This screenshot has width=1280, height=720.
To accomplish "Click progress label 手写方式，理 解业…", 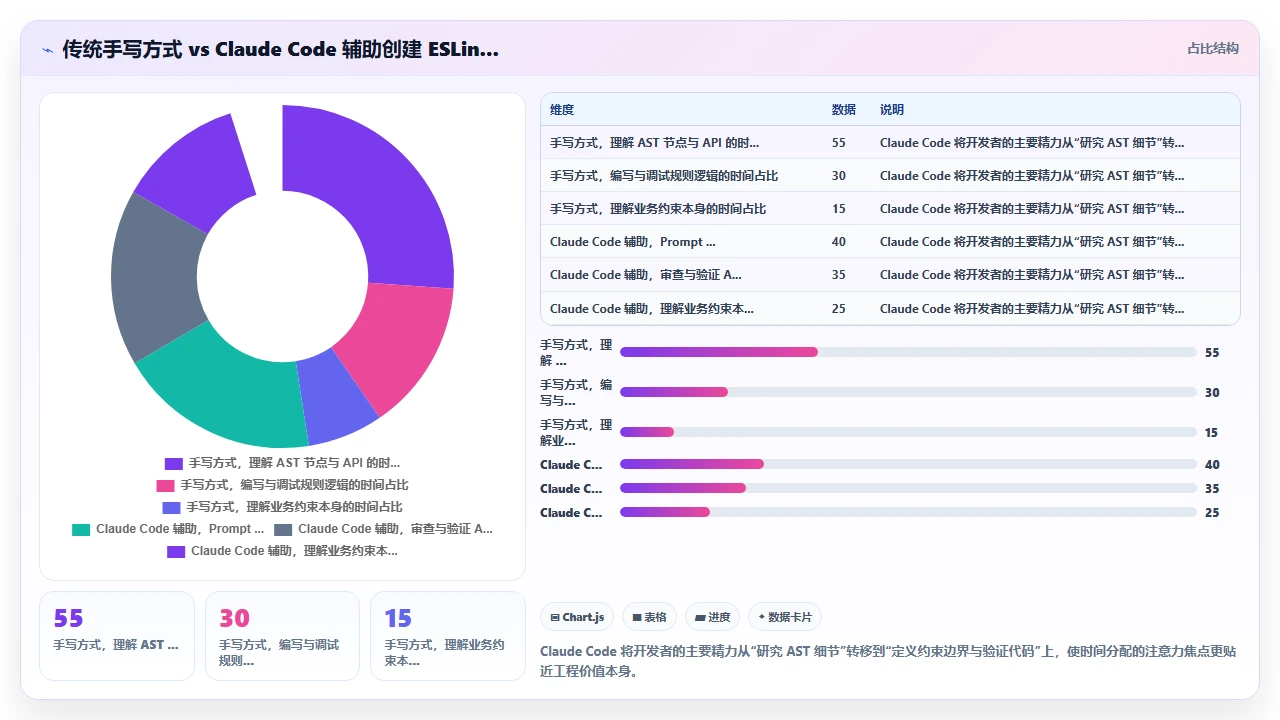I will 576,432.
